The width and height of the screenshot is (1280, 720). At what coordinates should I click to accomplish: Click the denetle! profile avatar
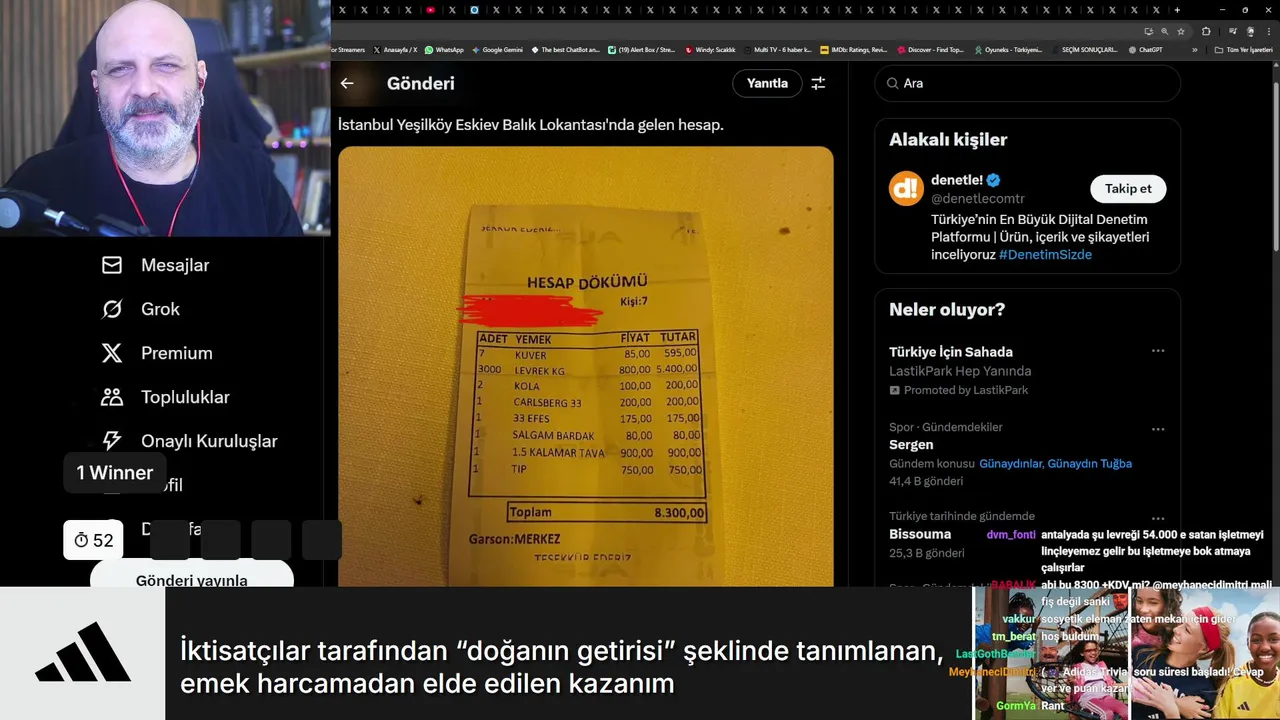click(906, 188)
